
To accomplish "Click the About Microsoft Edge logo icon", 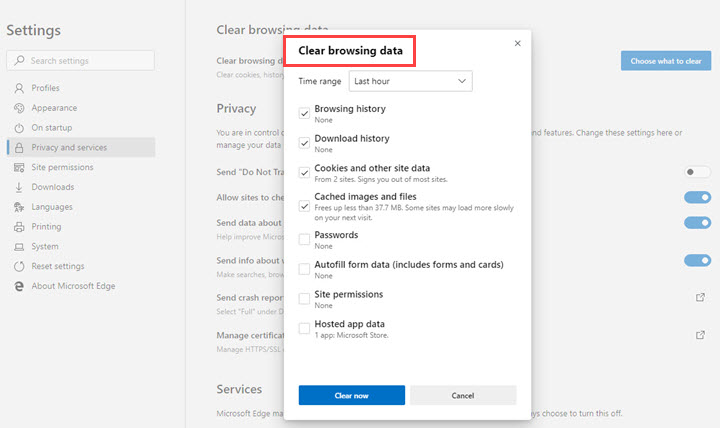I will pos(19,286).
